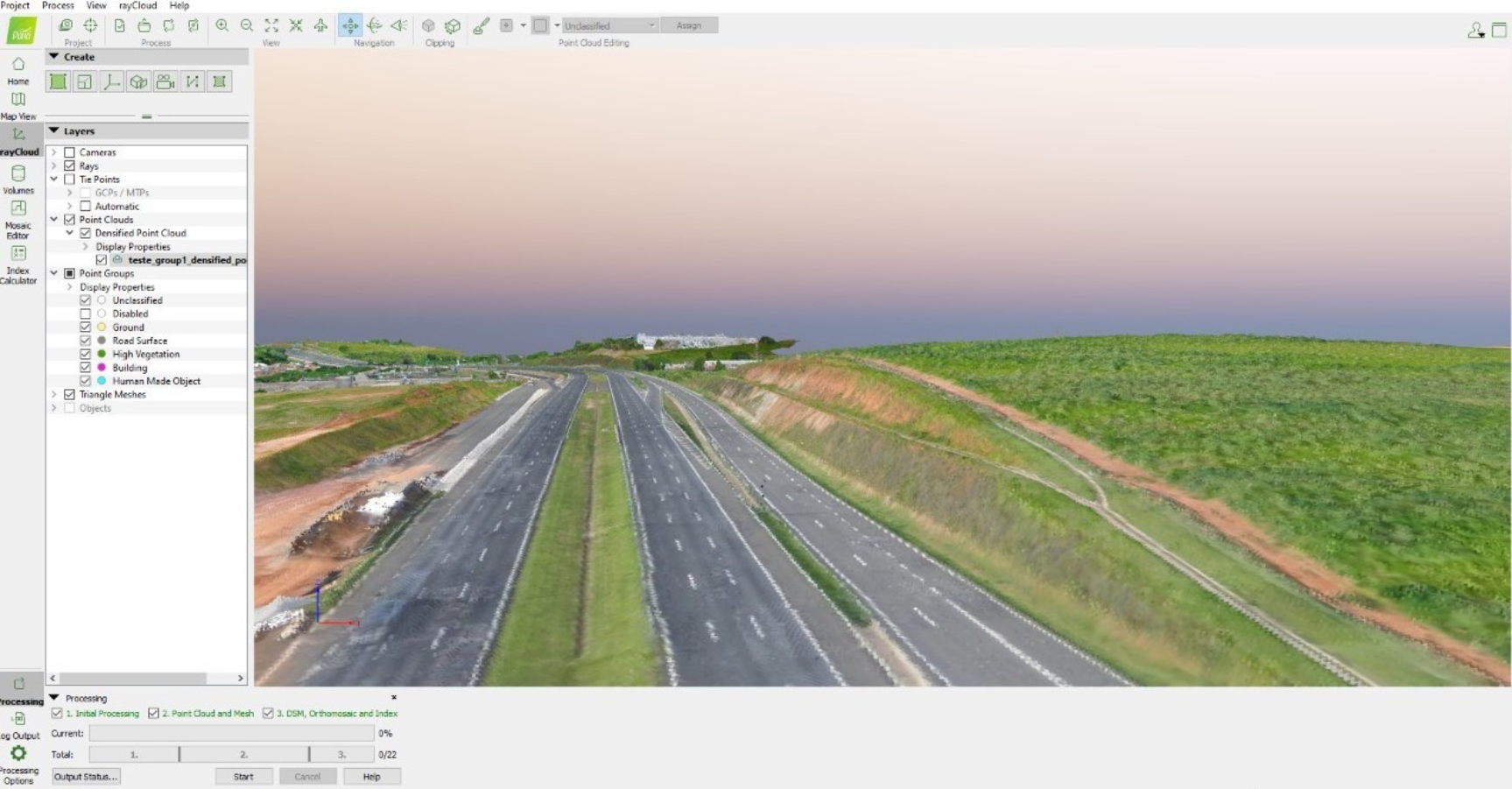Click the Clip Point Cloud box icon
Image resolution: width=1512 pixels, height=789 pixels.
tap(428, 25)
